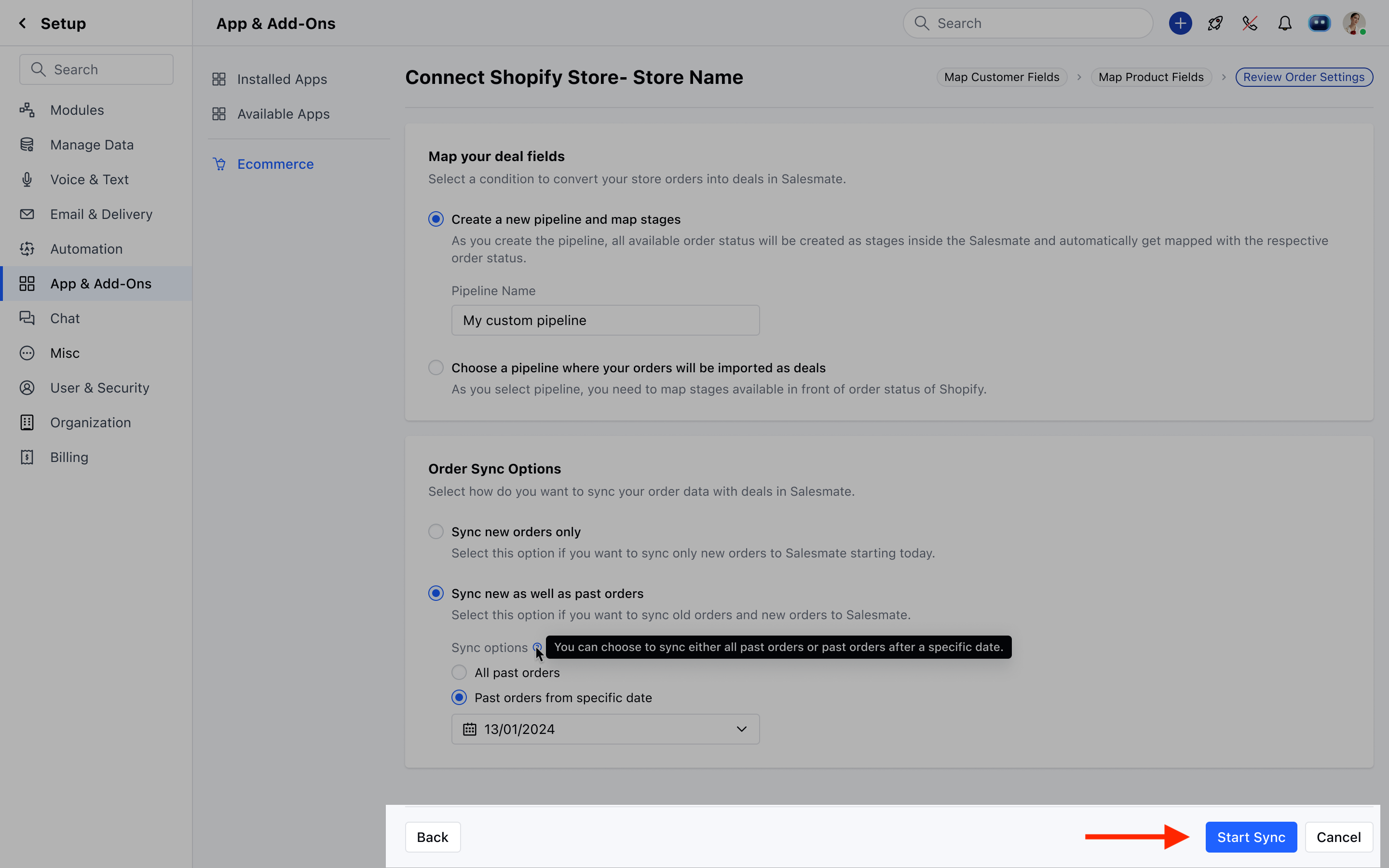The width and height of the screenshot is (1389, 868).
Task: Click the Email & Delivery envelope icon
Action: coord(27,214)
